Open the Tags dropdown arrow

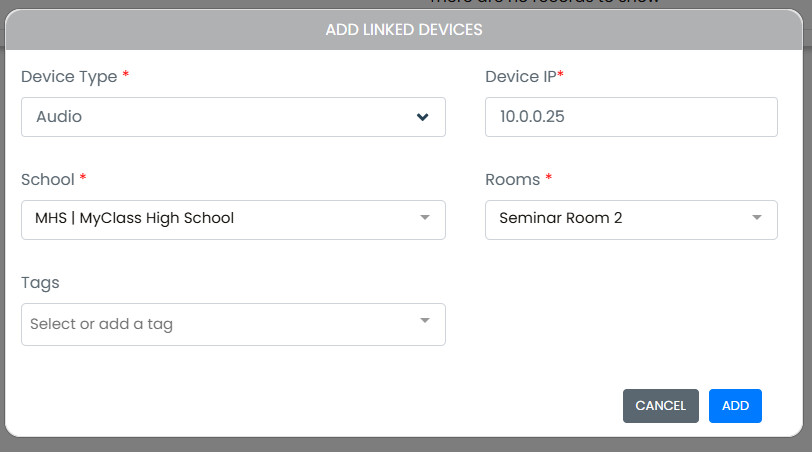pyautogui.click(x=424, y=320)
